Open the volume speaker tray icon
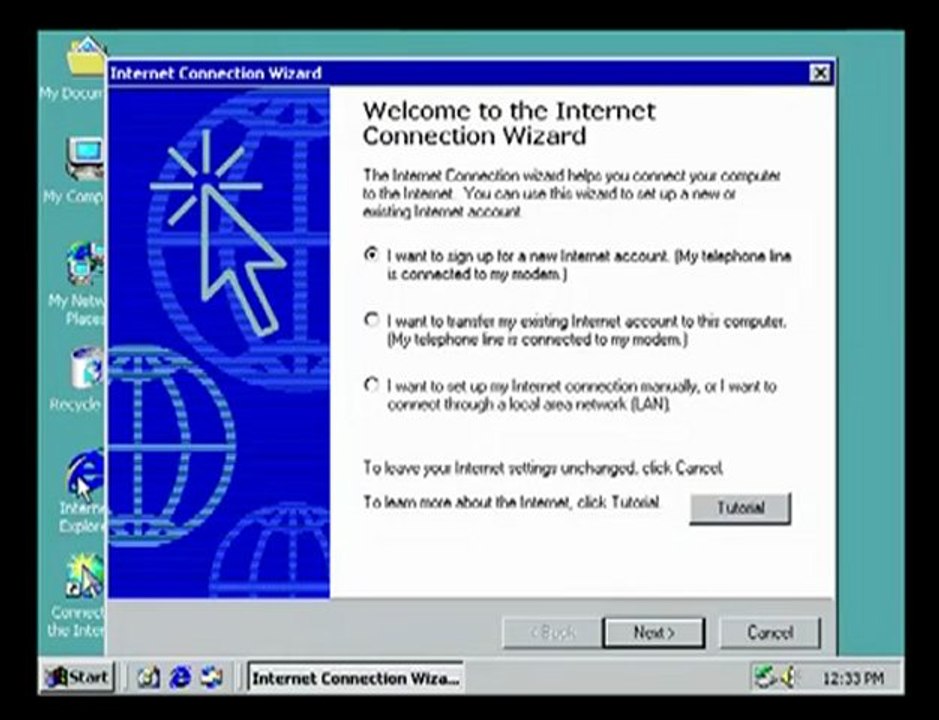939x720 pixels. [x=789, y=677]
